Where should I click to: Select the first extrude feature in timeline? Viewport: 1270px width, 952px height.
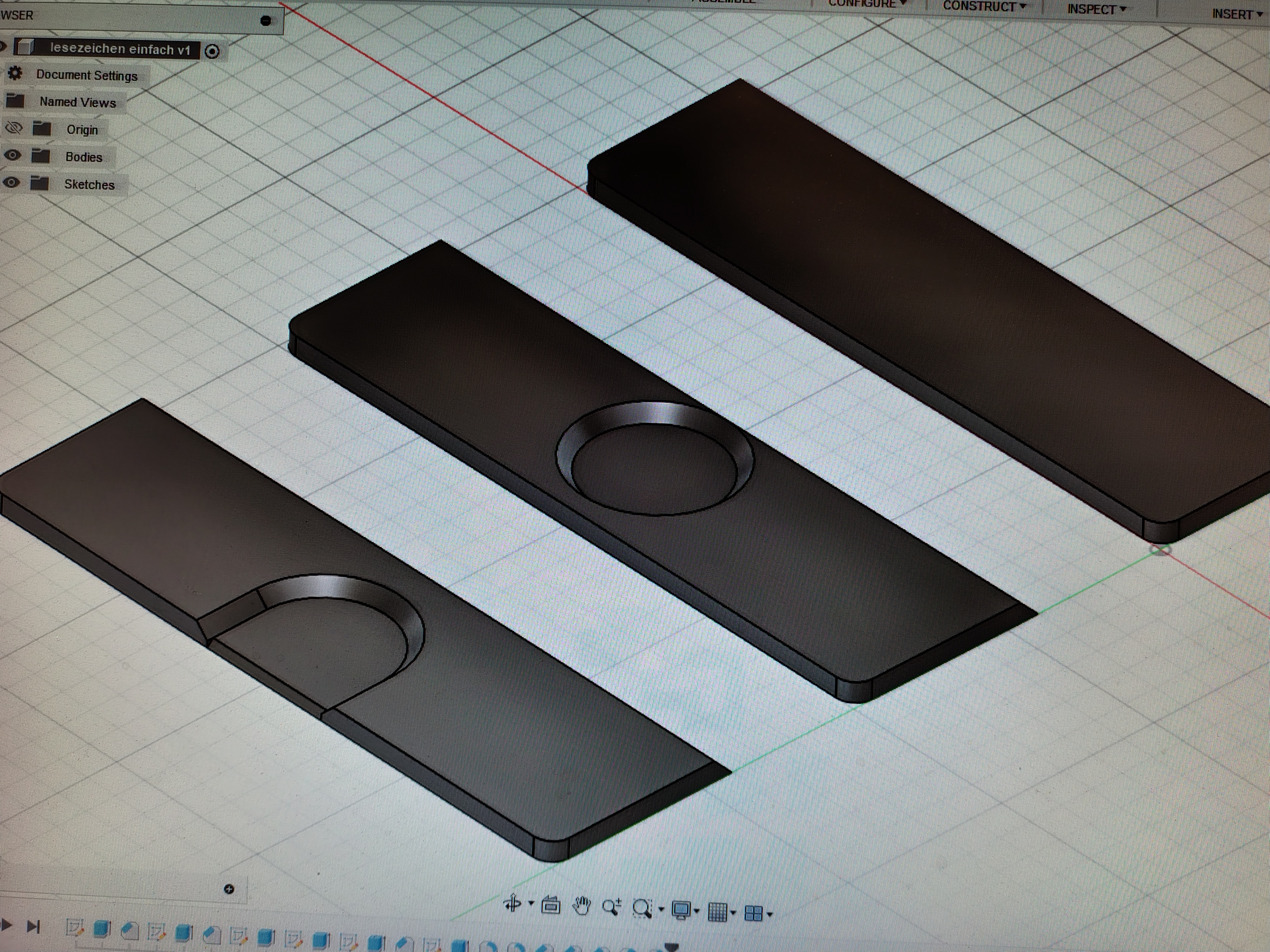[102, 929]
